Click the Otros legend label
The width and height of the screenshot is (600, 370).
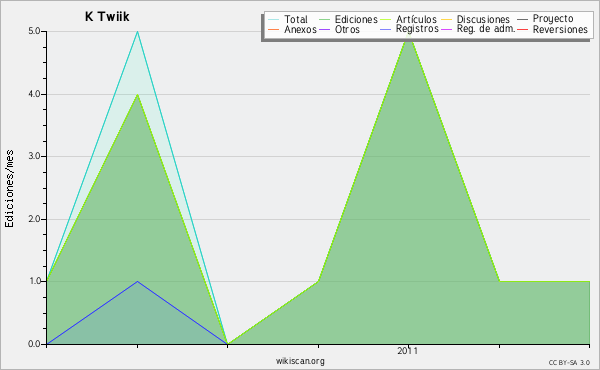pyautogui.click(x=347, y=29)
